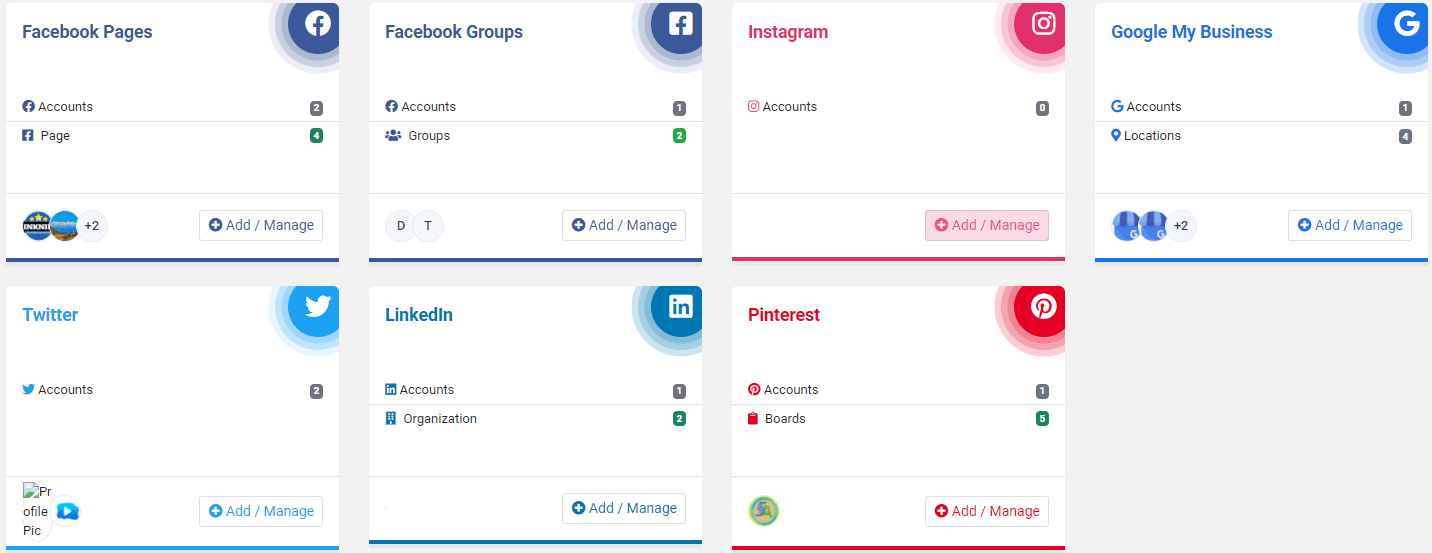
Task: Click the Boards count badge in Pinterest
Action: (1042, 419)
